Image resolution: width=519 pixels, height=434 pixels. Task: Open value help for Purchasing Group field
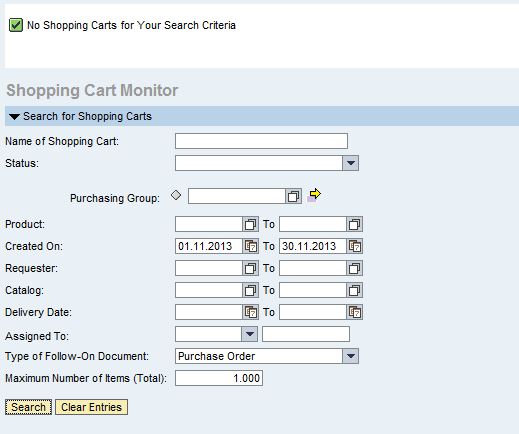(293, 196)
